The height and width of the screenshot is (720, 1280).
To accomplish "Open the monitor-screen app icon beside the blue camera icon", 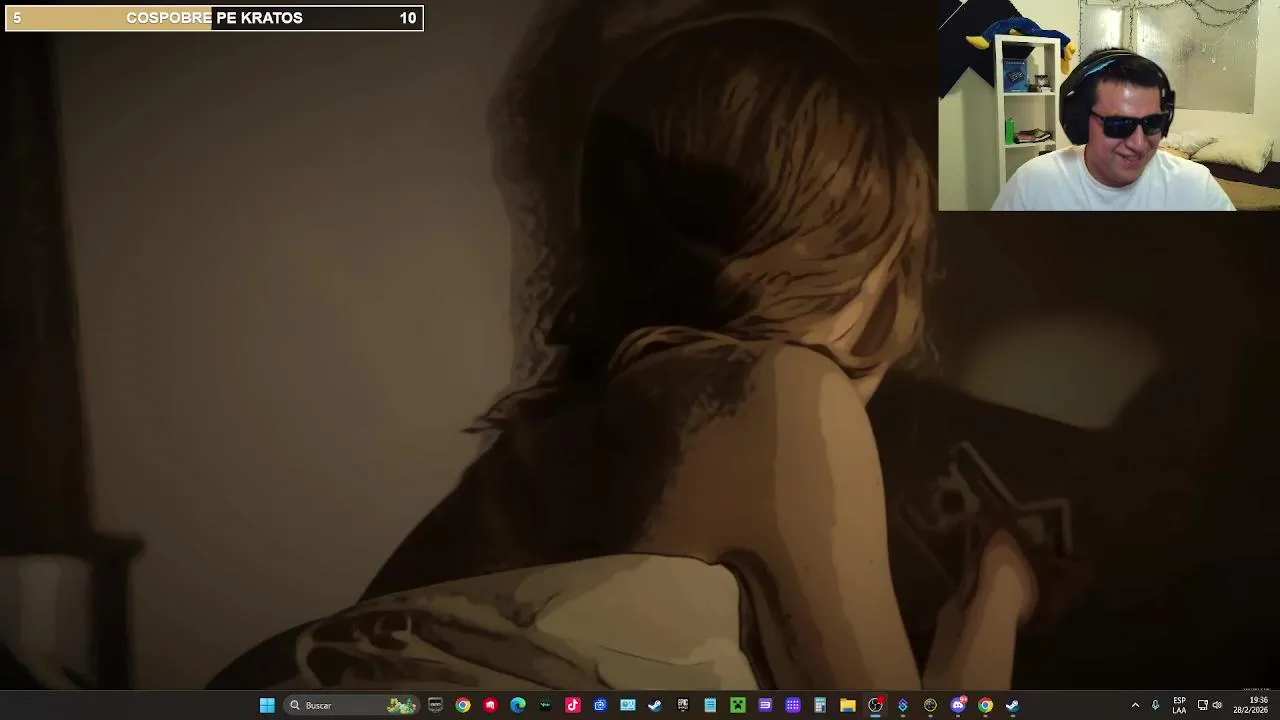I will pos(628,705).
